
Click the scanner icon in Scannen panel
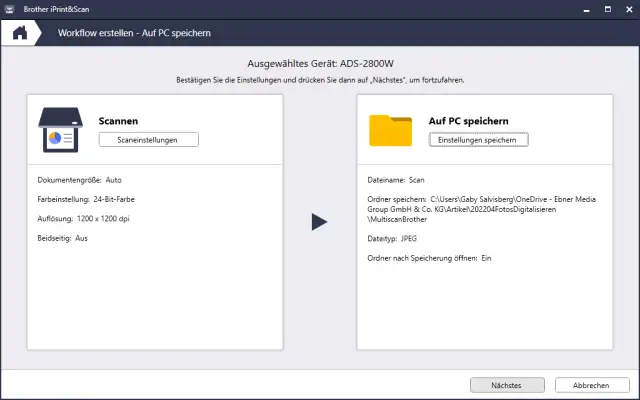click(62, 131)
